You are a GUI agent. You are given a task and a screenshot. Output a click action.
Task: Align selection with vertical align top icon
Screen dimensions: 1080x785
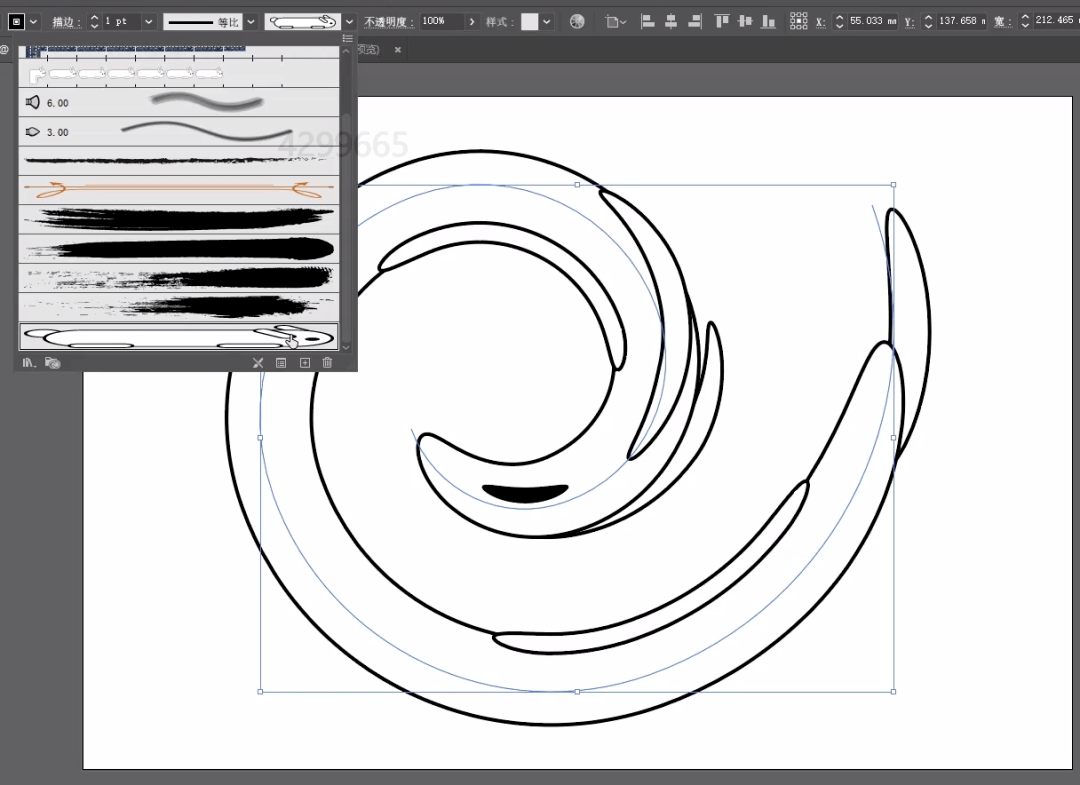pos(721,21)
